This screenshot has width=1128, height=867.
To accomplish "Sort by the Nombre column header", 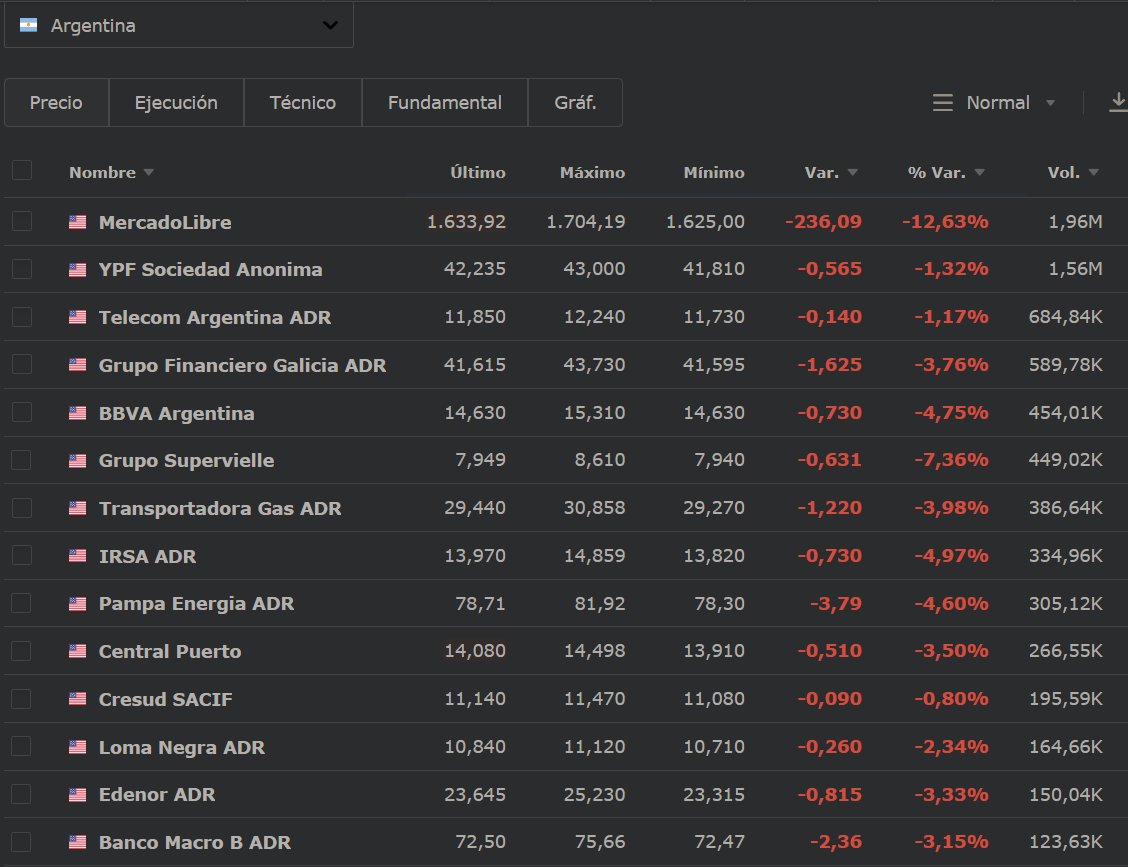I will pos(111,173).
